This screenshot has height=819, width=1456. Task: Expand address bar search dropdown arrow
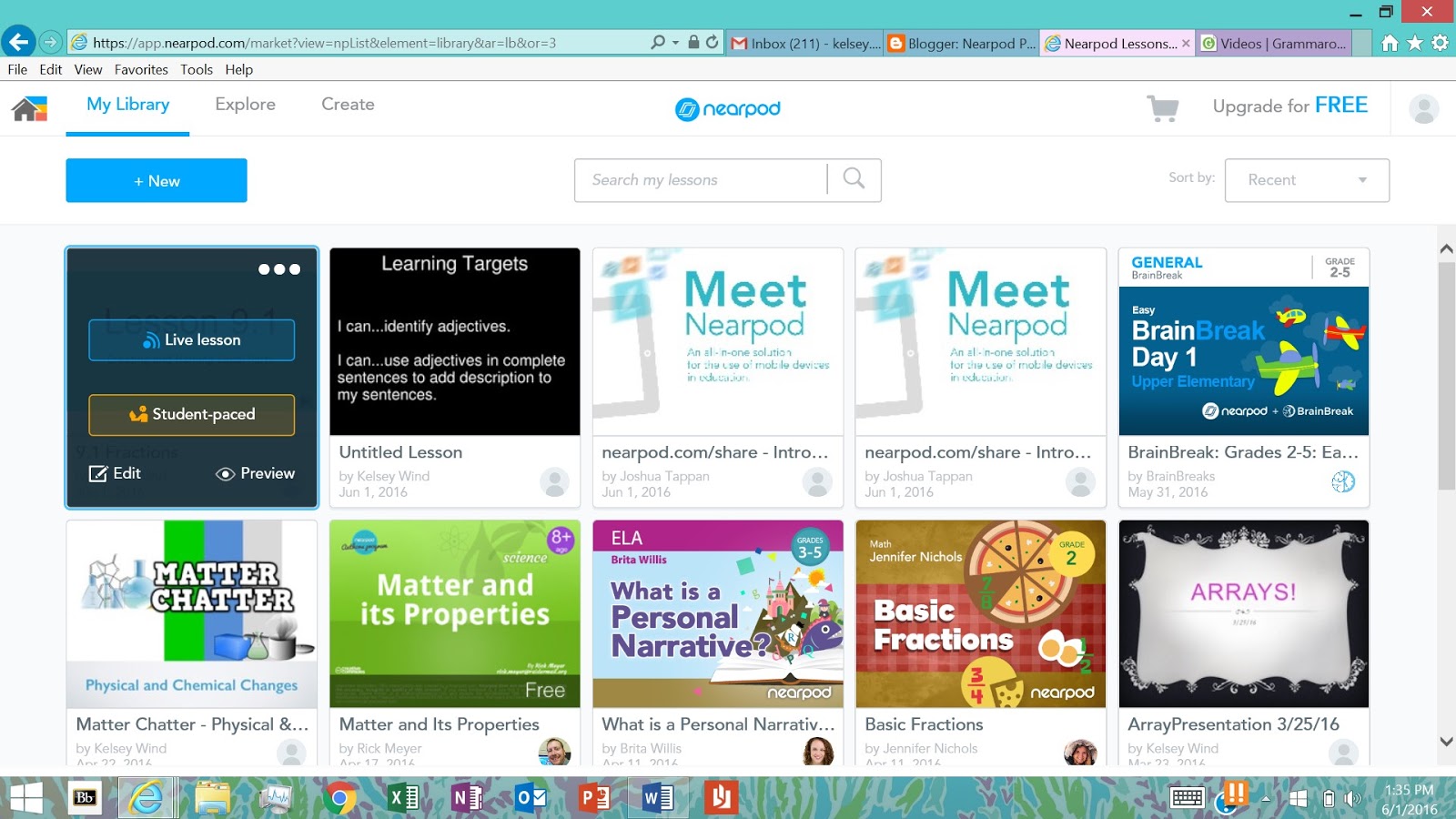pos(675,43)
